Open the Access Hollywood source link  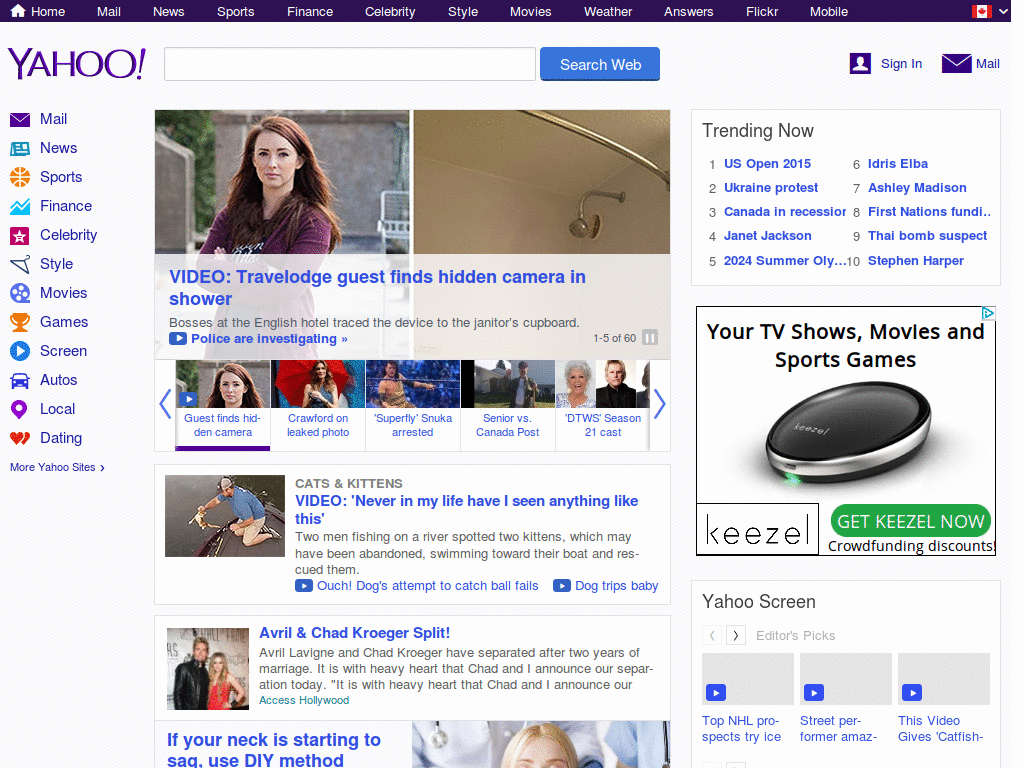pos(304,700)
